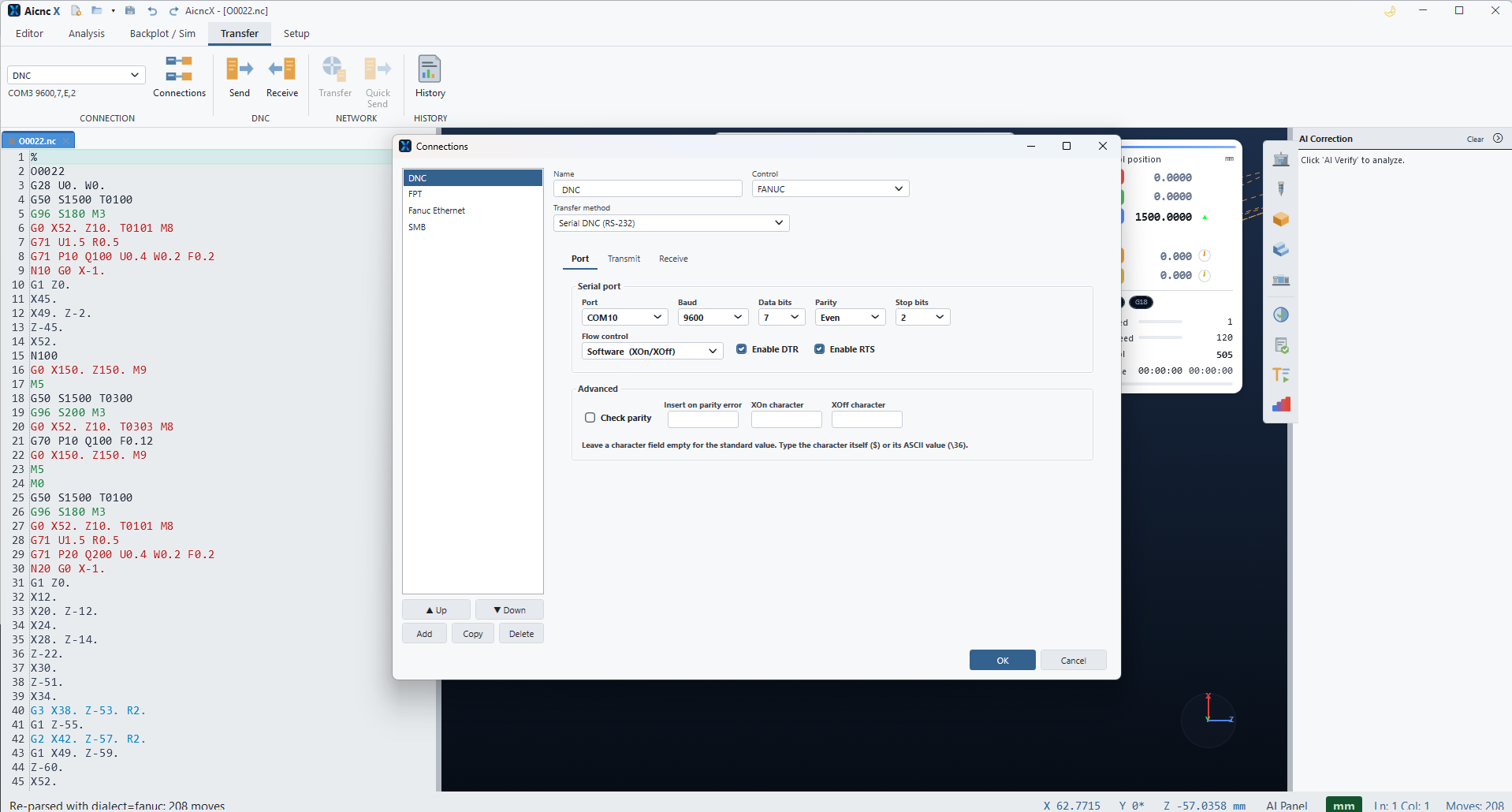Screen dimensions: 1512x812
Task: Click the Save disk icon in title bar
Action: pos(130,10)
